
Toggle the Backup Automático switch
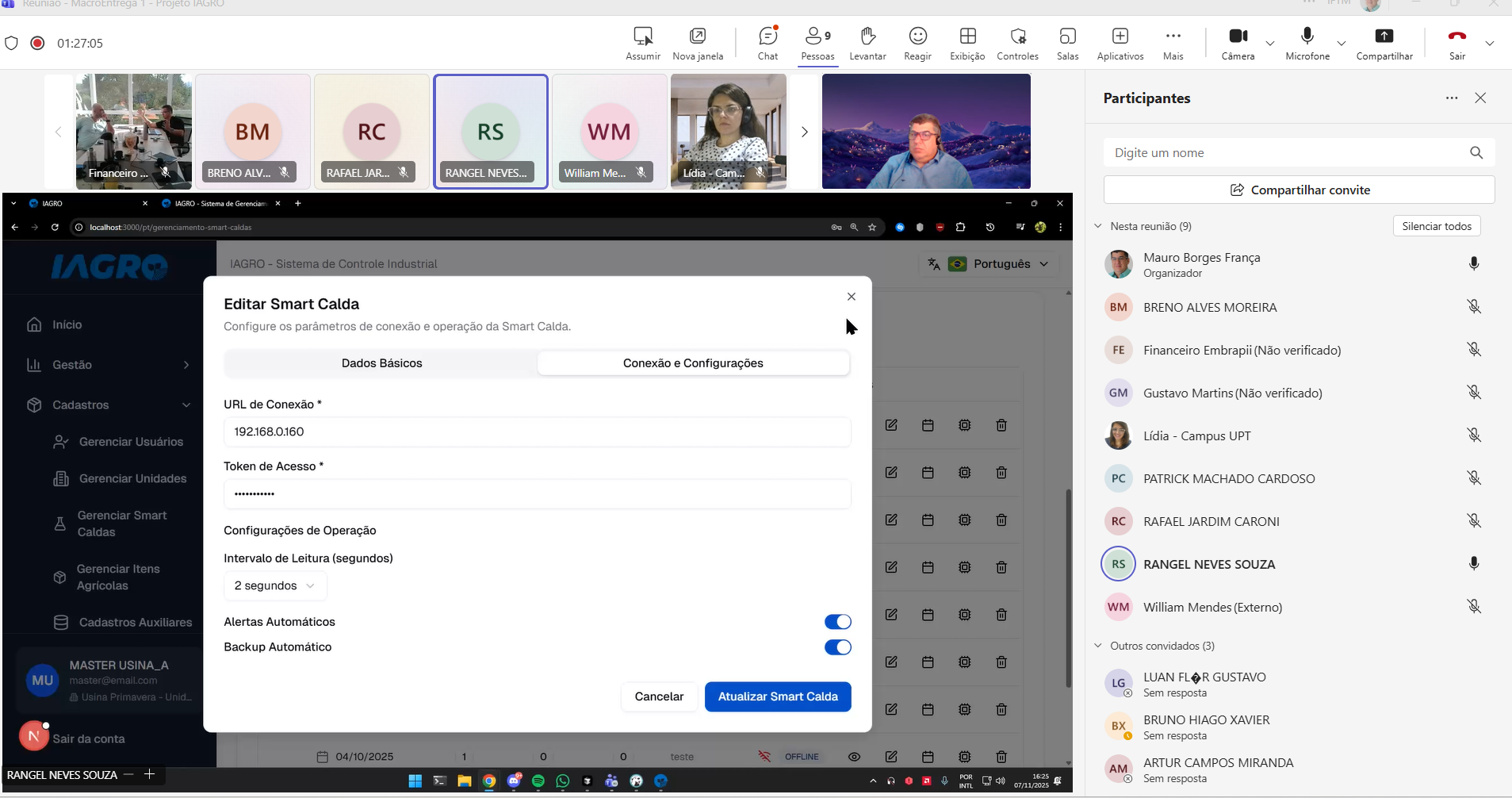point(838,647)
